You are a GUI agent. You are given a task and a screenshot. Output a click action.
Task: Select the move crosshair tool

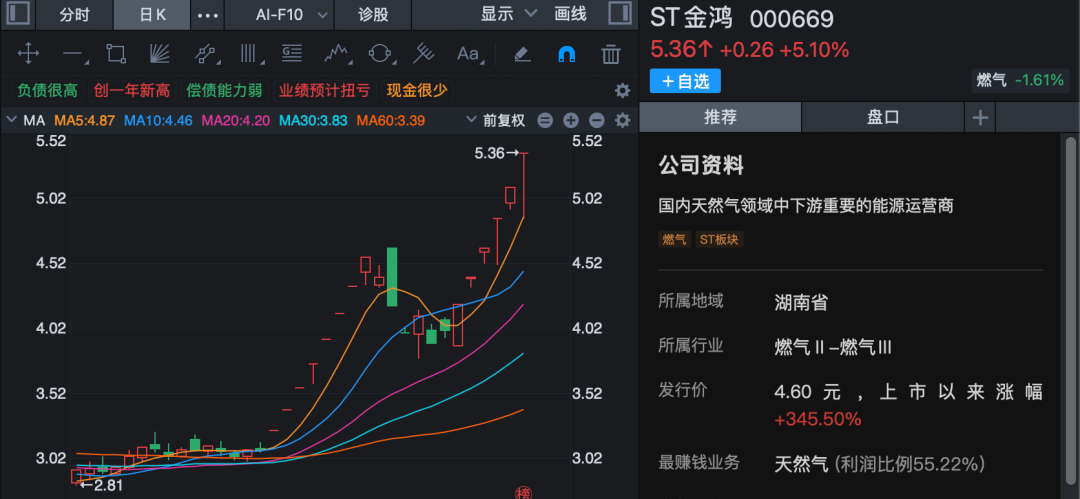[28, 53]
